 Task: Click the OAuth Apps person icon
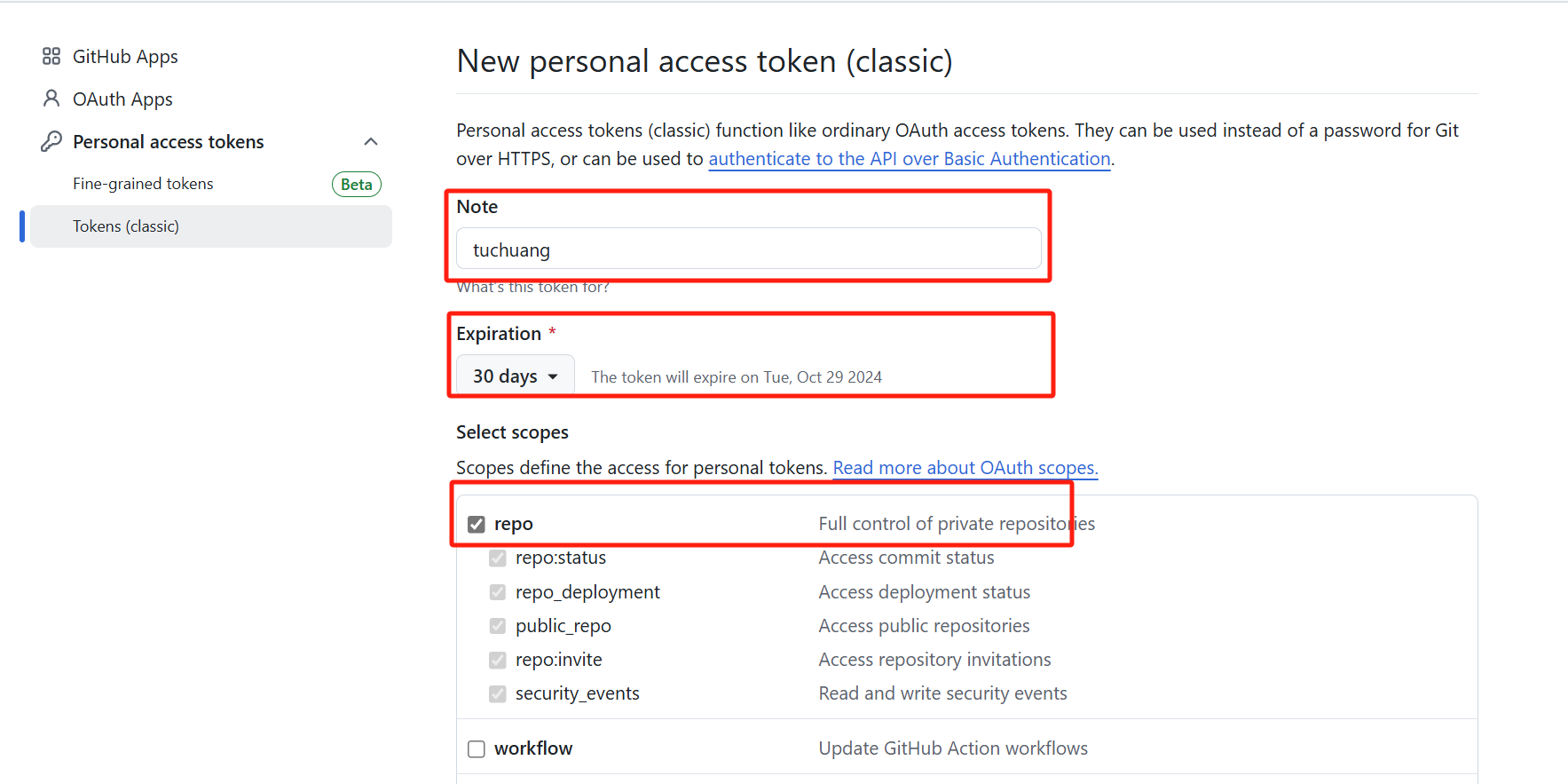tap(51, 99)
